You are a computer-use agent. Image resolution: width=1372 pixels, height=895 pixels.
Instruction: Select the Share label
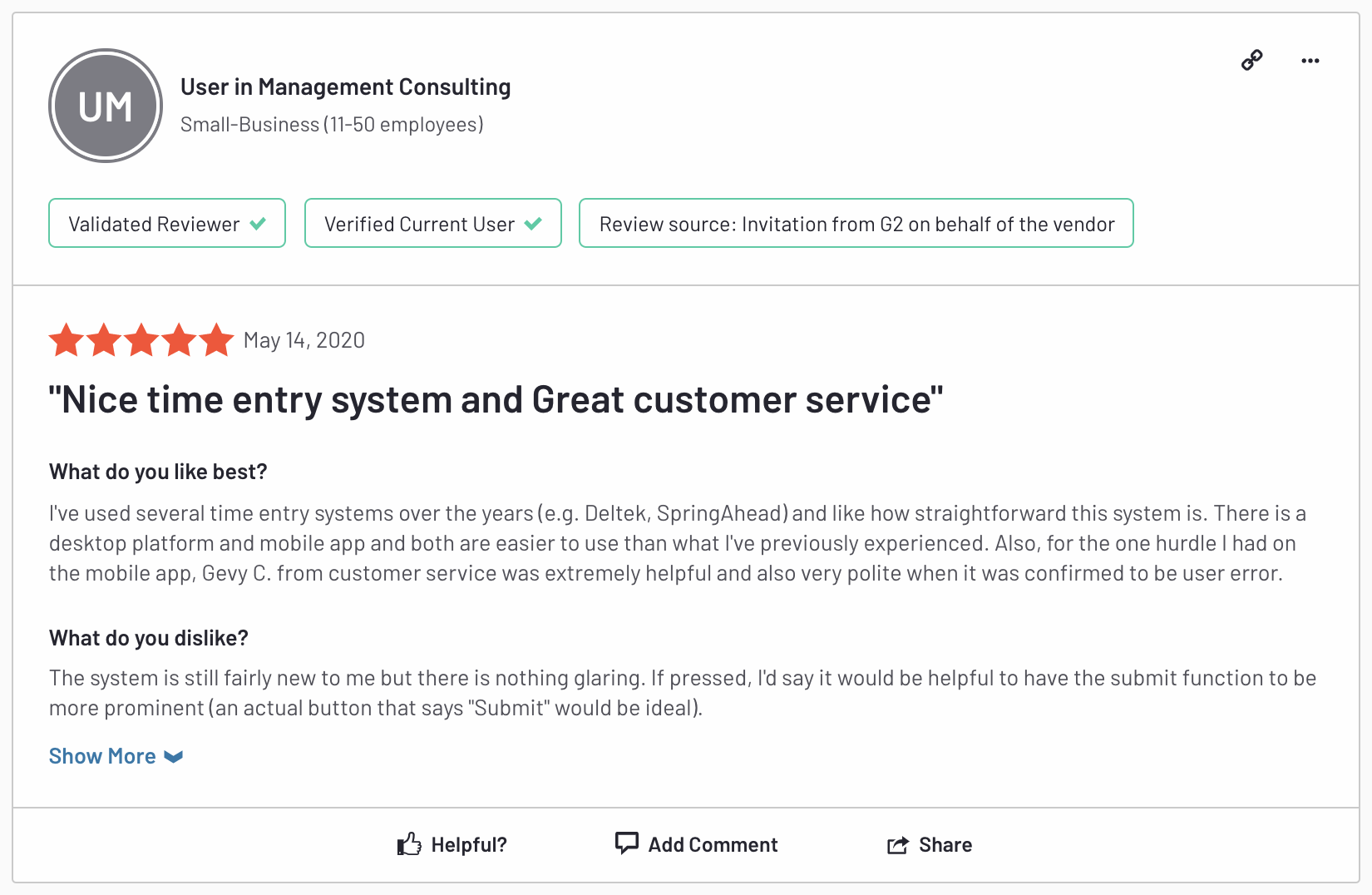click(945, 845)
